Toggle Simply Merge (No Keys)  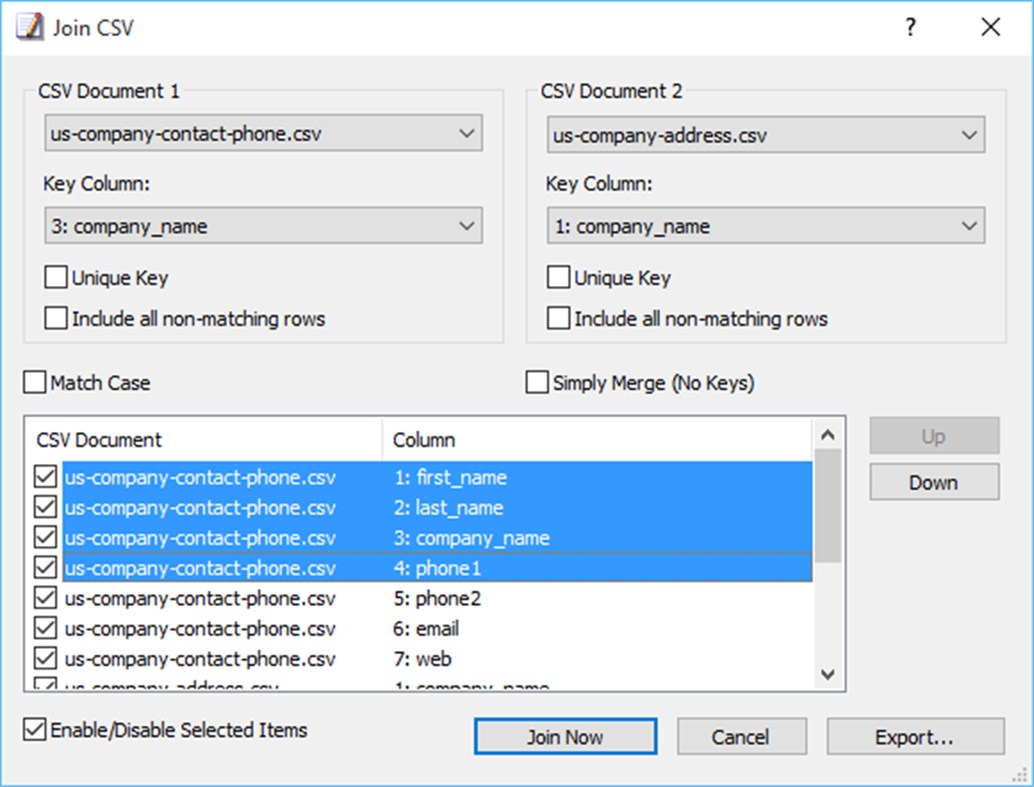(536, 382)
